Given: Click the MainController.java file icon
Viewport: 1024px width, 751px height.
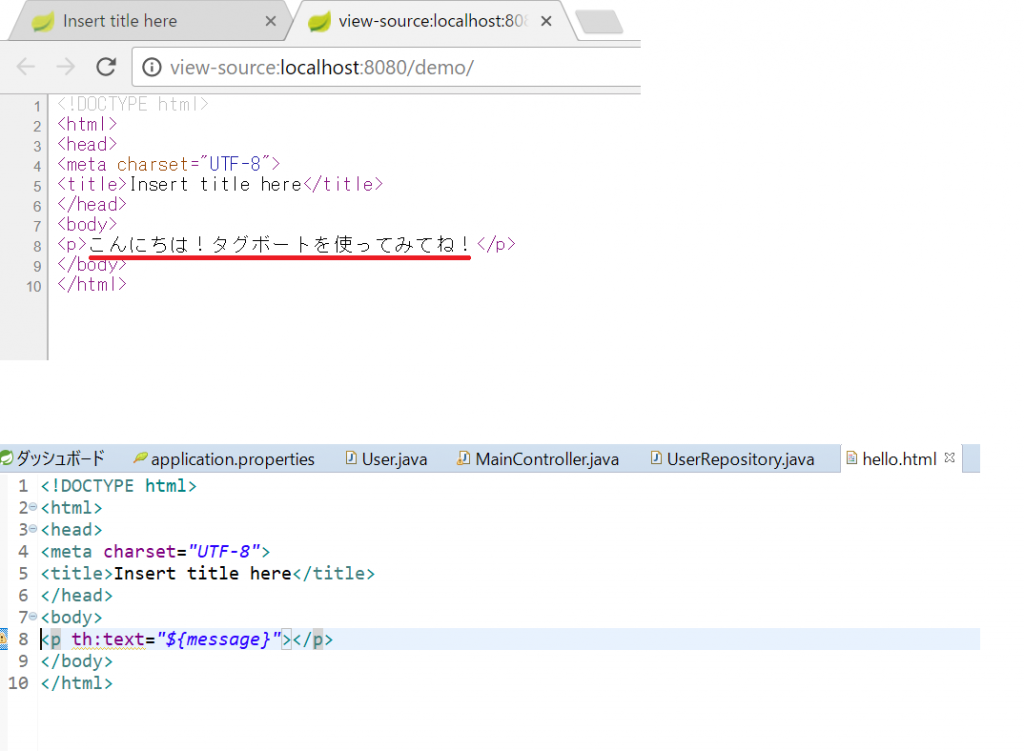Looking at the screenshot, I should tap(463, 459).
